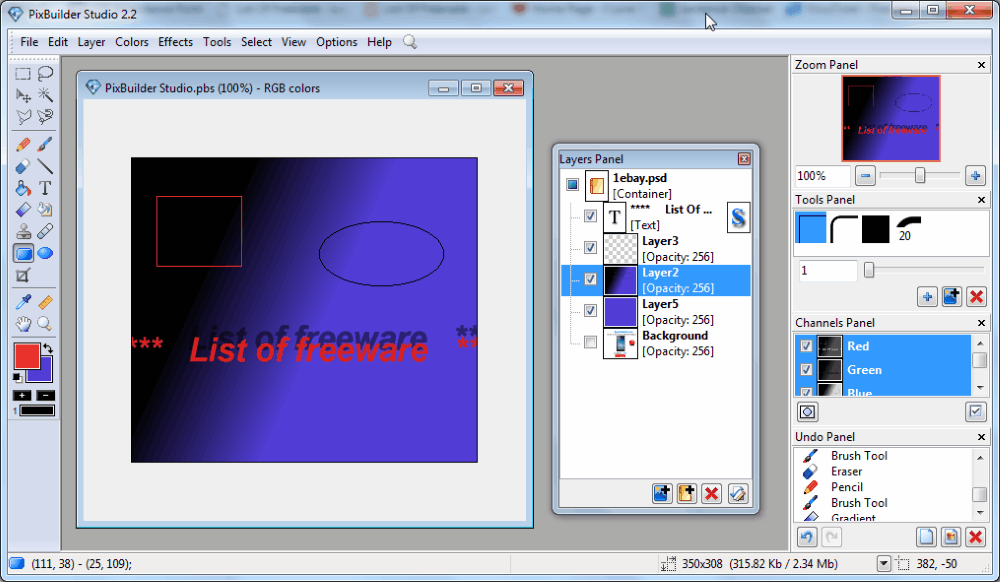
Task: Select the Rectangle shape tool
Action: coord(23,254)
